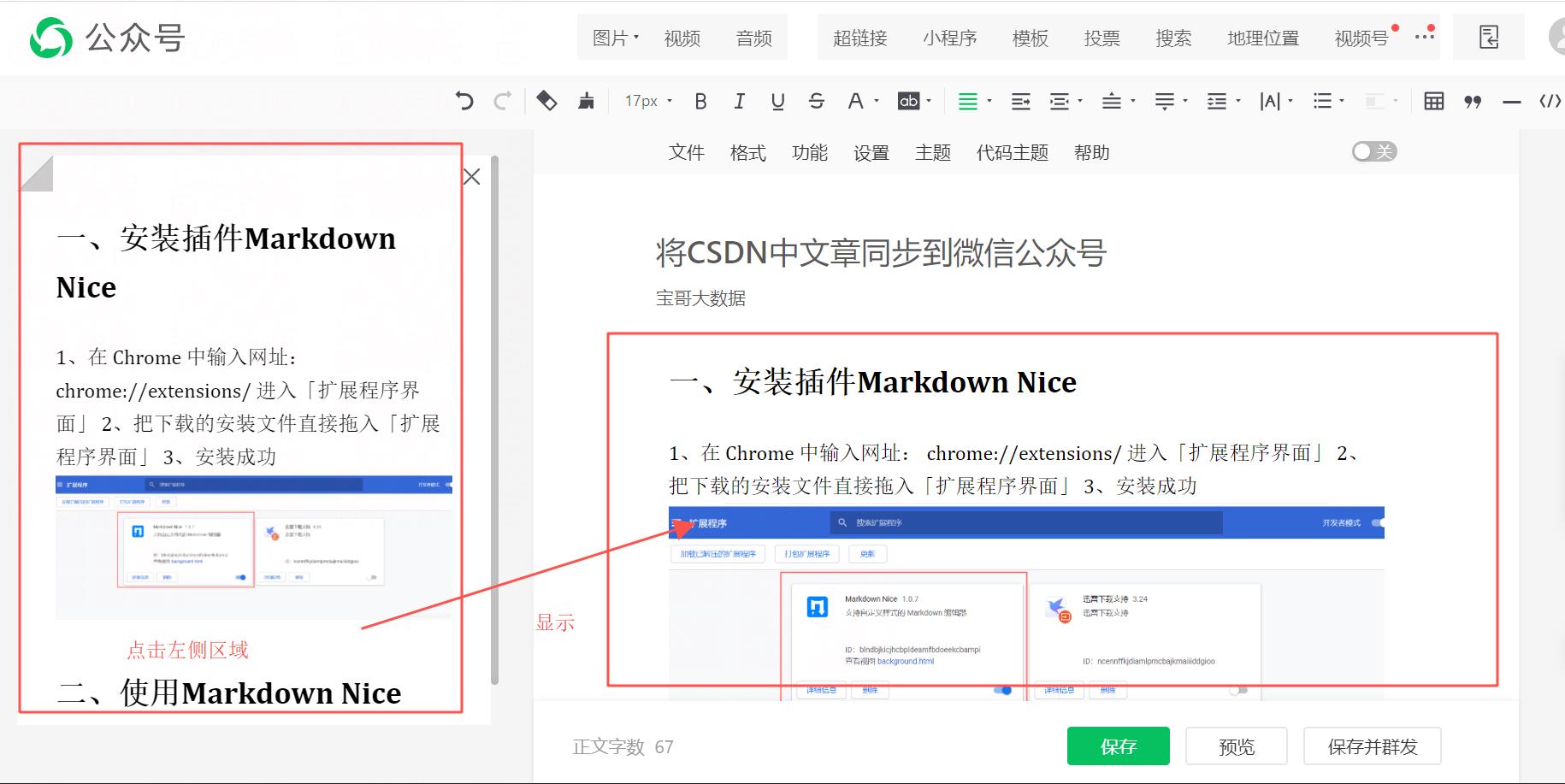
Task: Expand the letter spacing dropdown arrow
Action: tap(1290, 101)
